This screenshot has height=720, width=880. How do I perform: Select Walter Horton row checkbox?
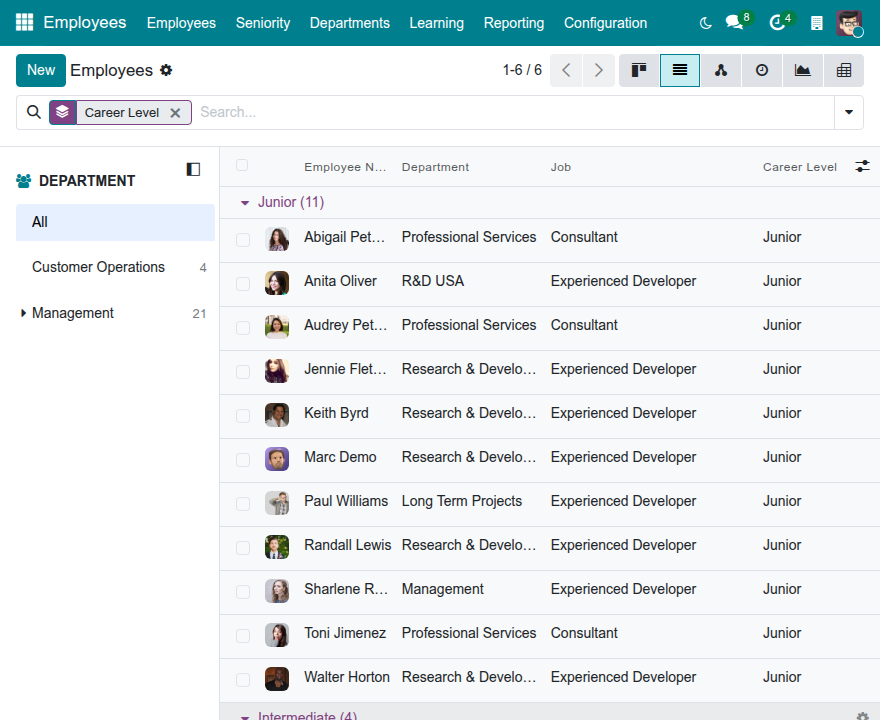(x=243, y=680)
